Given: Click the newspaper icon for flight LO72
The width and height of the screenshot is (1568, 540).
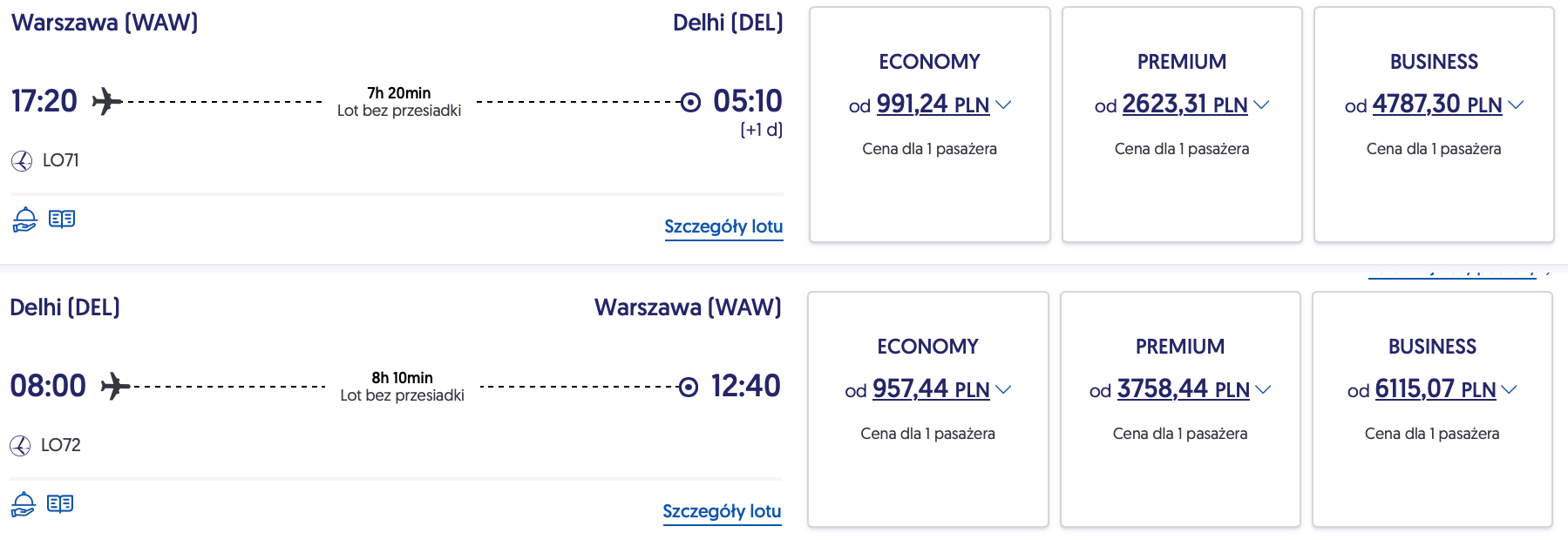Looking at the screenshot, I should click(60, 503).
